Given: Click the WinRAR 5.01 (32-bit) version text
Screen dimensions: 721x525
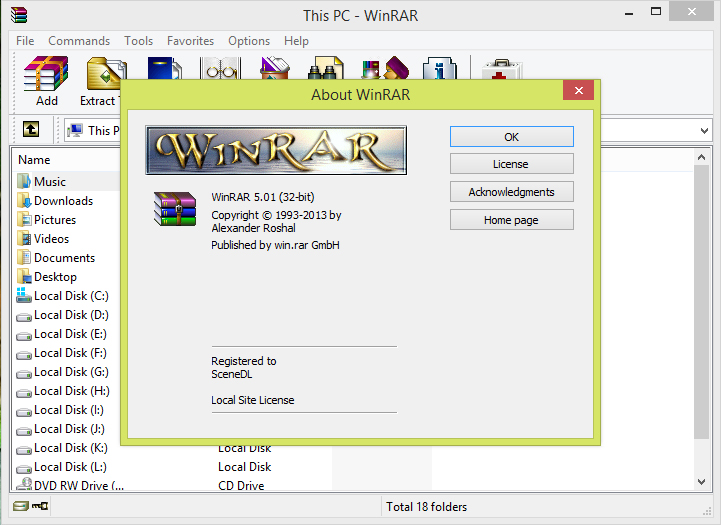Looking at the screenshot, I should click(x=263, y=197).
